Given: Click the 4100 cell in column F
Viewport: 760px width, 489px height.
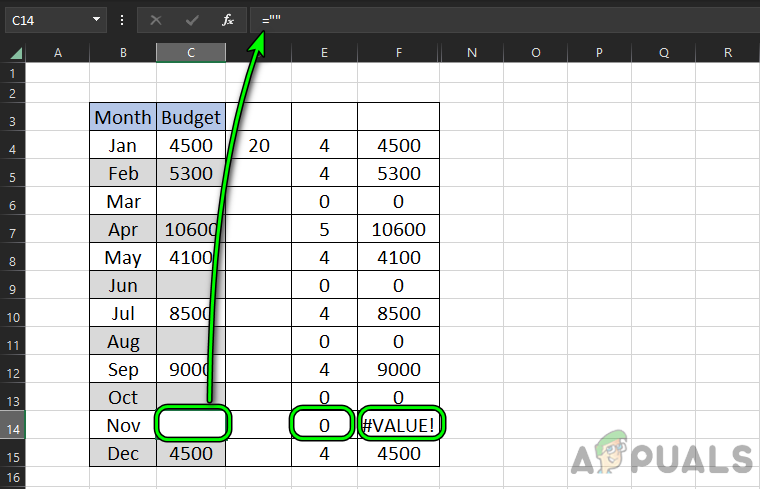Looking at the screenshot, I should (x=398, y=257).
